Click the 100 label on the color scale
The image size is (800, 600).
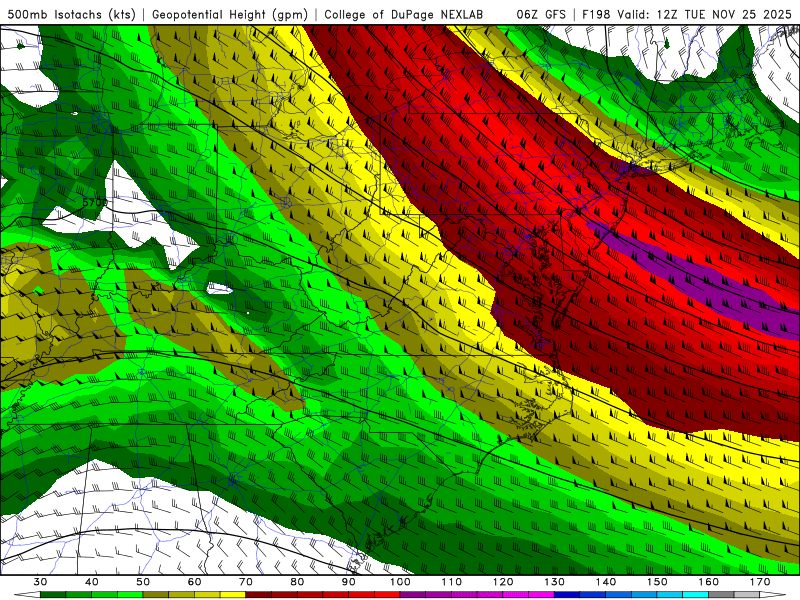400,582
